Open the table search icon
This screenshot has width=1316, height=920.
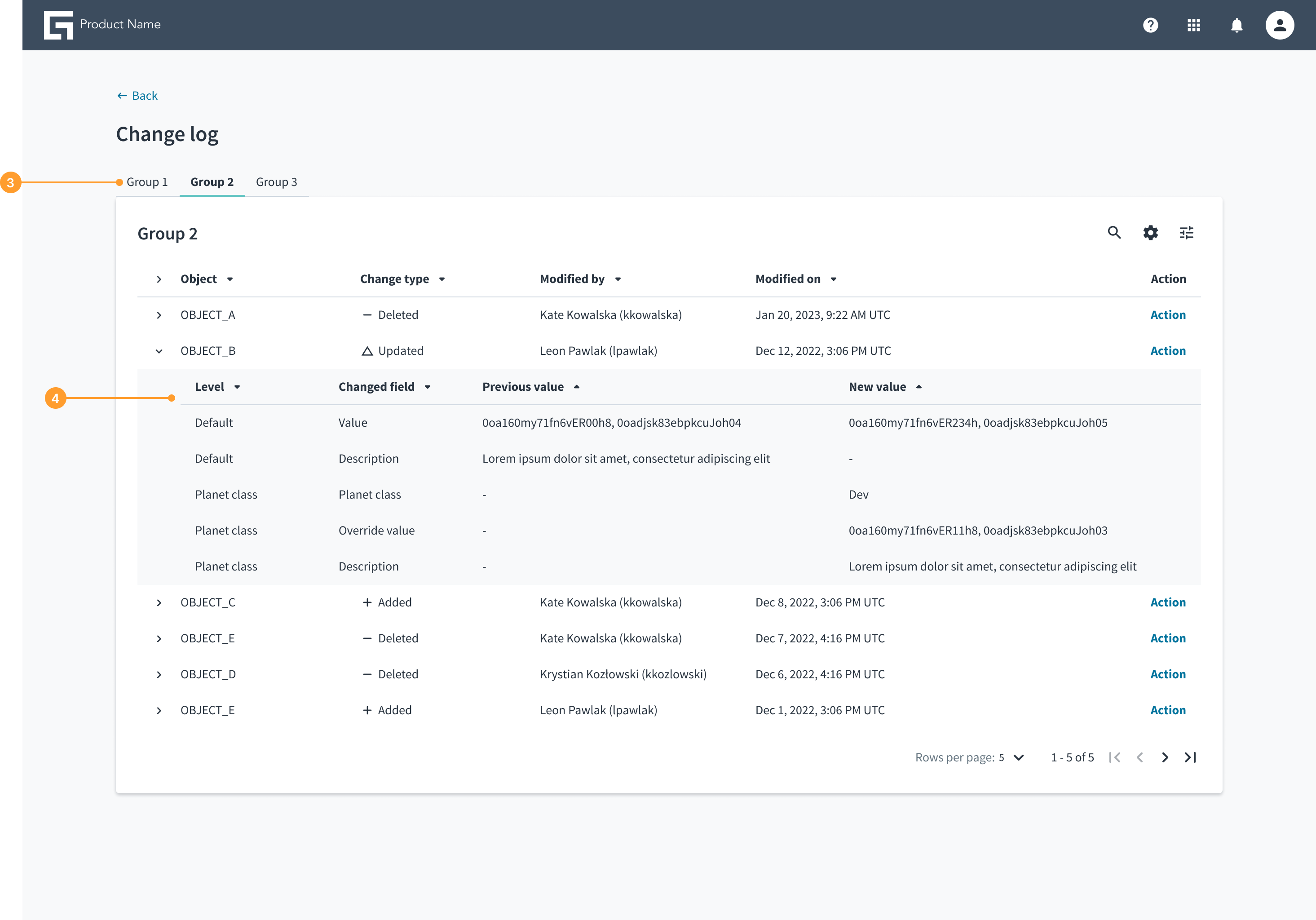tap(1114, 233)
